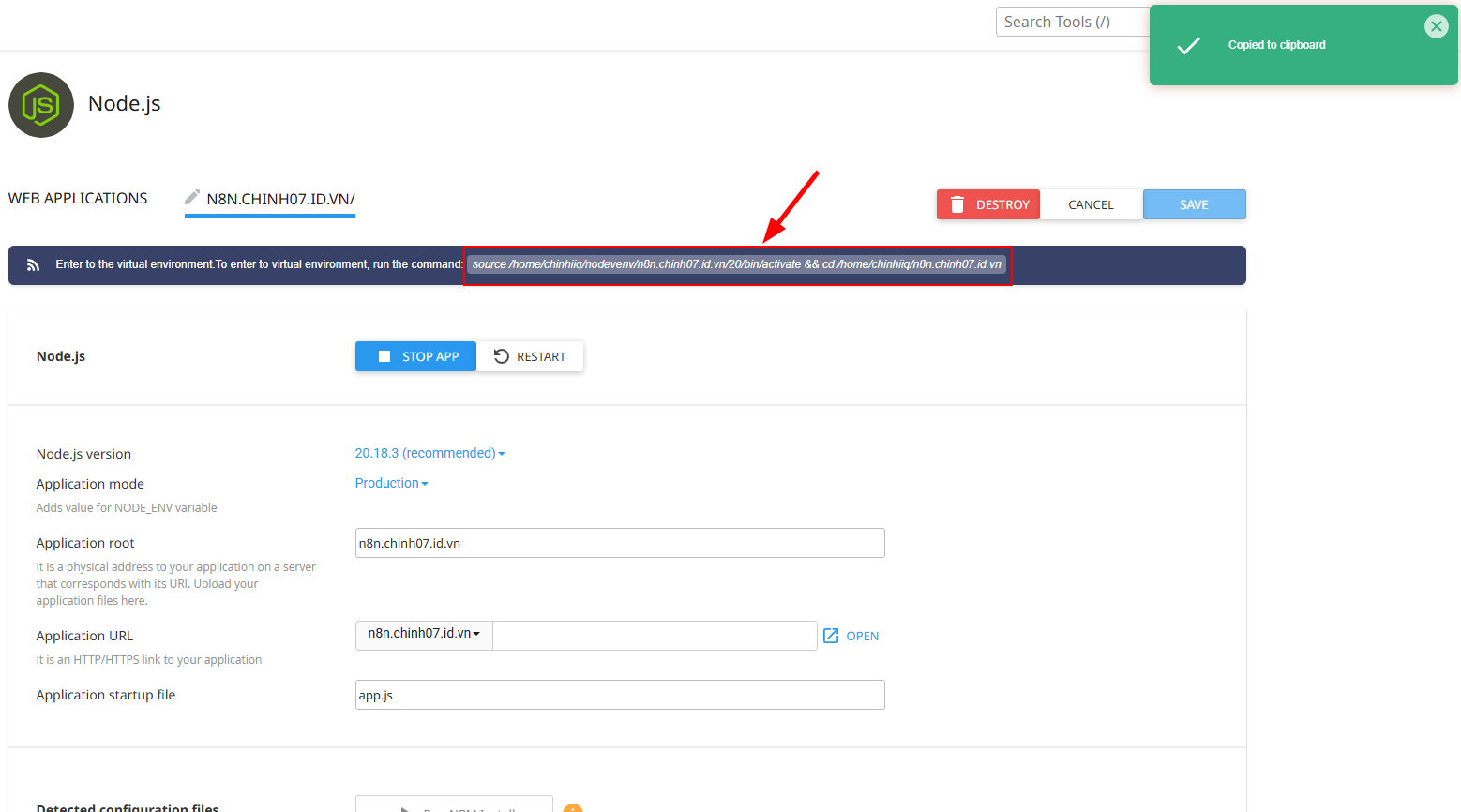Copy the source activate command text

tap(737, 264)
